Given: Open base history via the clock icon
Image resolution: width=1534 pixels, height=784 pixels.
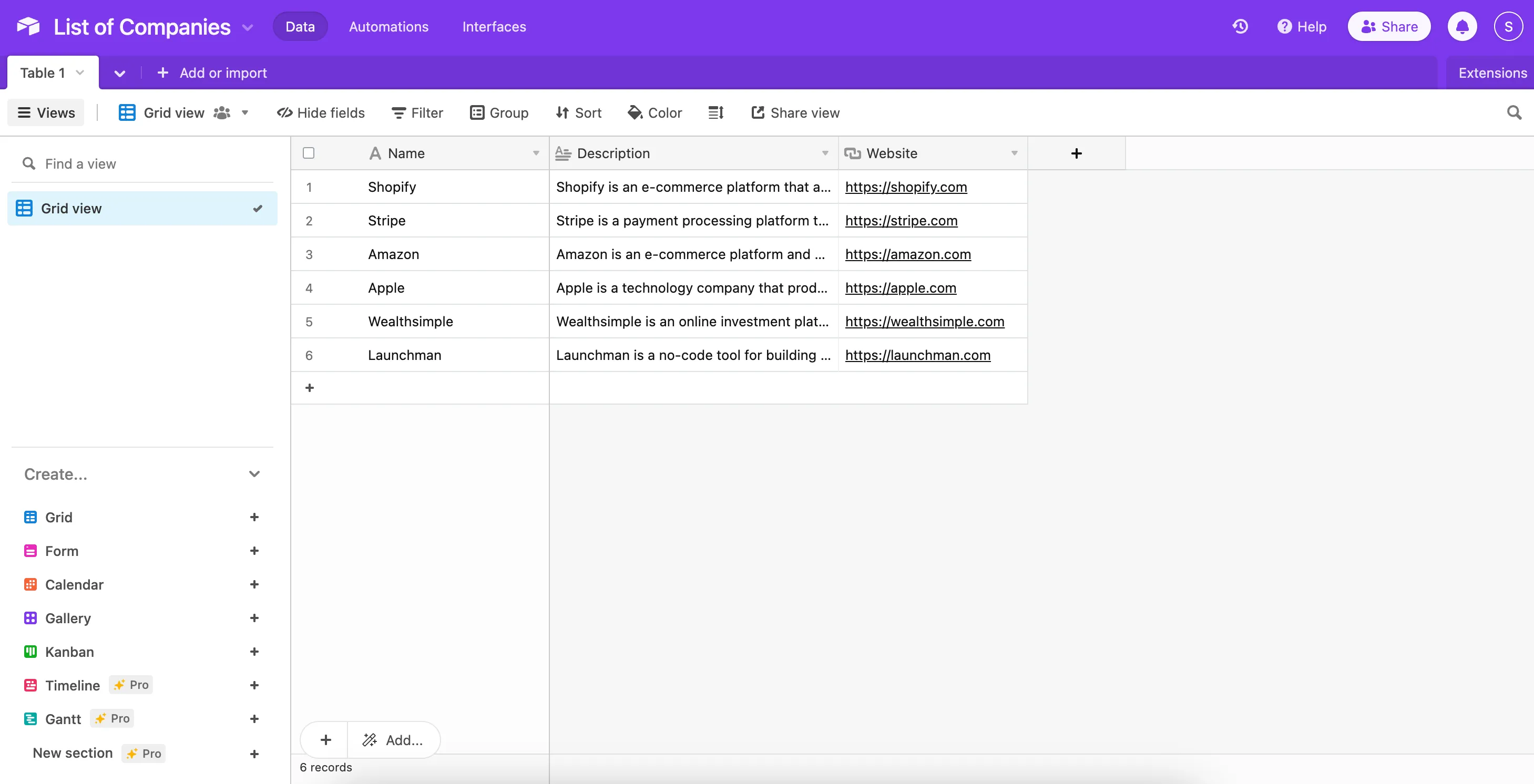Looking at the screenshot, I should click(x=1240, y=26).
